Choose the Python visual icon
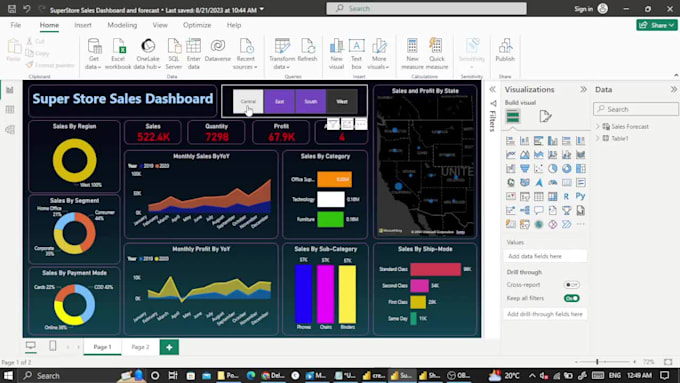680x383 pixels. [580, 196]
